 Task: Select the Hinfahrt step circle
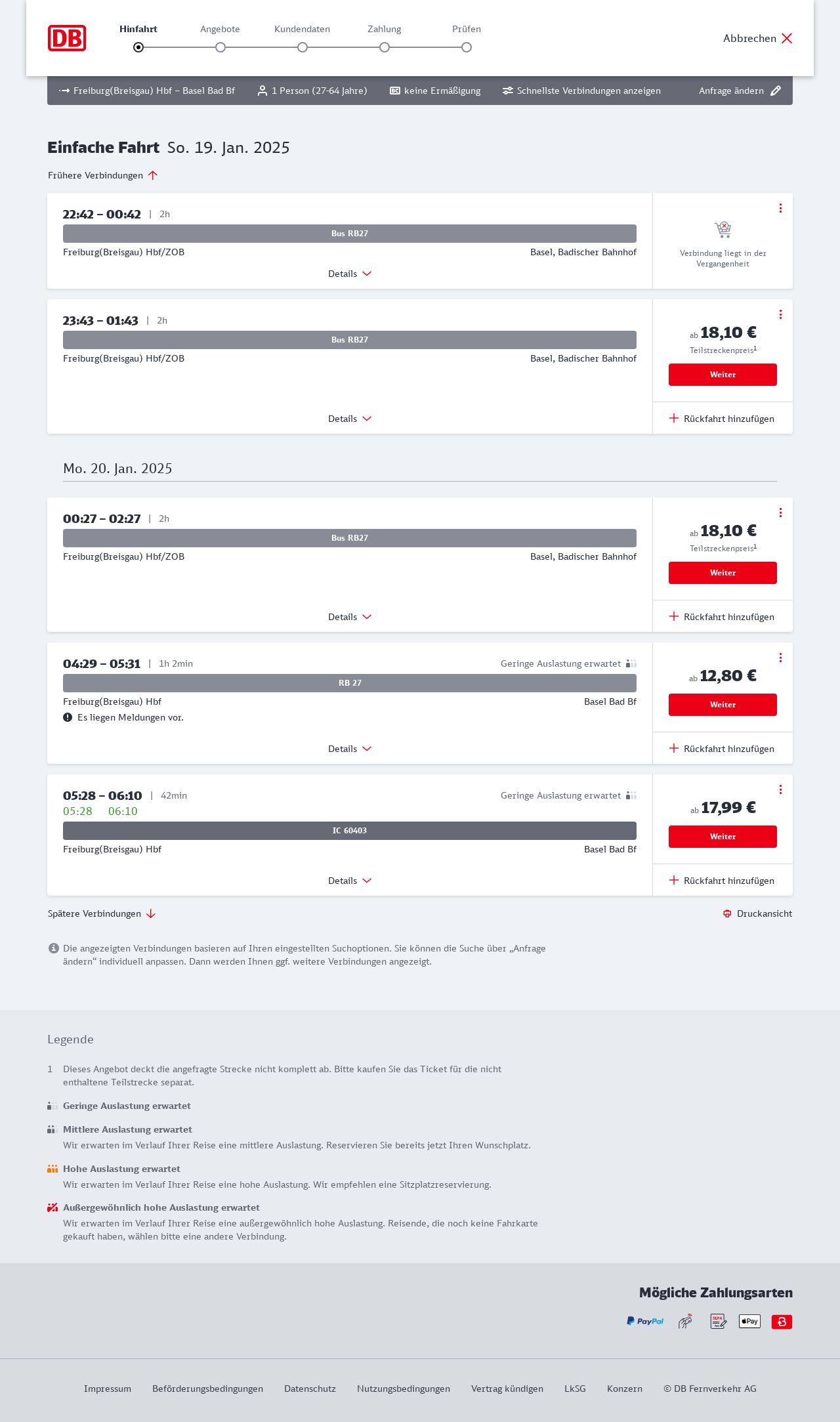[138, 47]
